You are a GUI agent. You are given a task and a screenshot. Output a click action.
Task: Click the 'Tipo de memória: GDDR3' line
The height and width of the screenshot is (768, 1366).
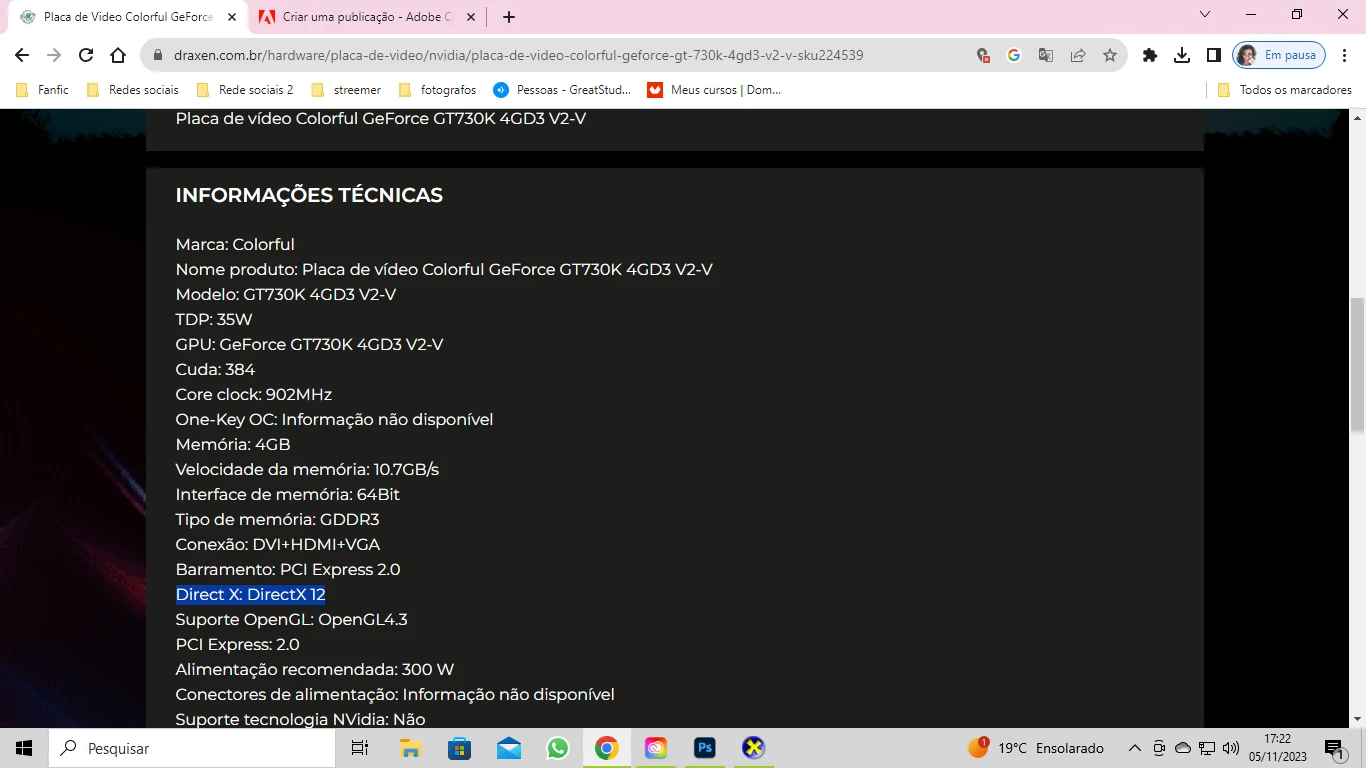[x=277, y=519]
